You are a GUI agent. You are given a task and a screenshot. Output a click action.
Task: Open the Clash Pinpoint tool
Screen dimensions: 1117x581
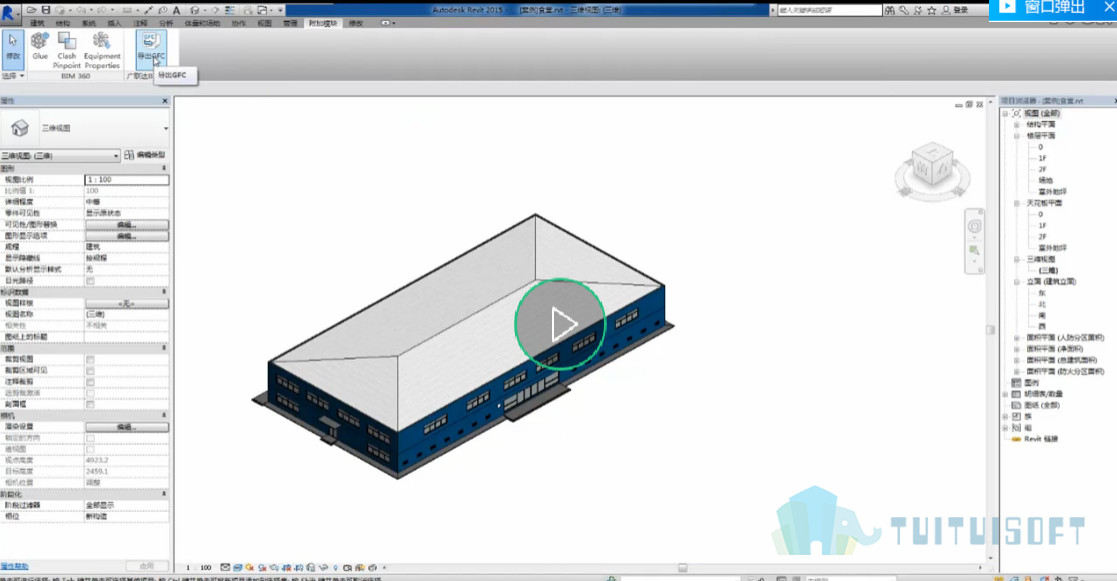67,50
